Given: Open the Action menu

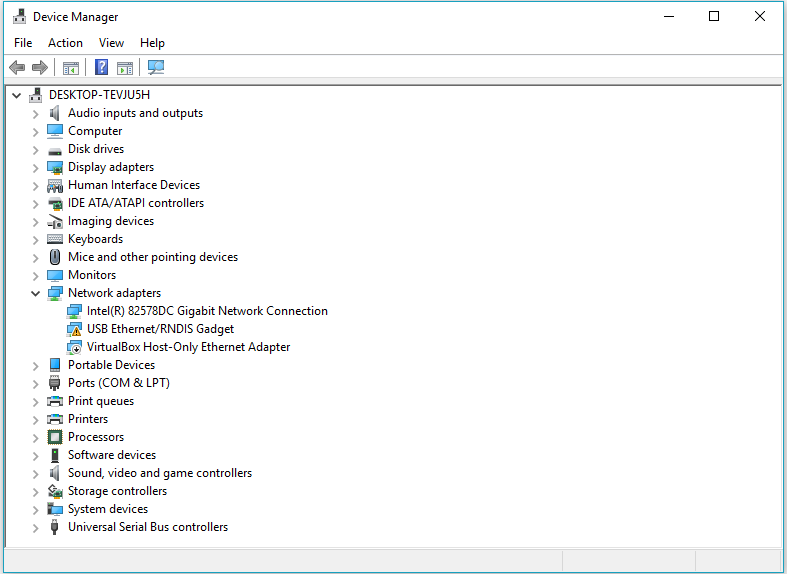Looking at the screenshot, I should pos(65,43).
